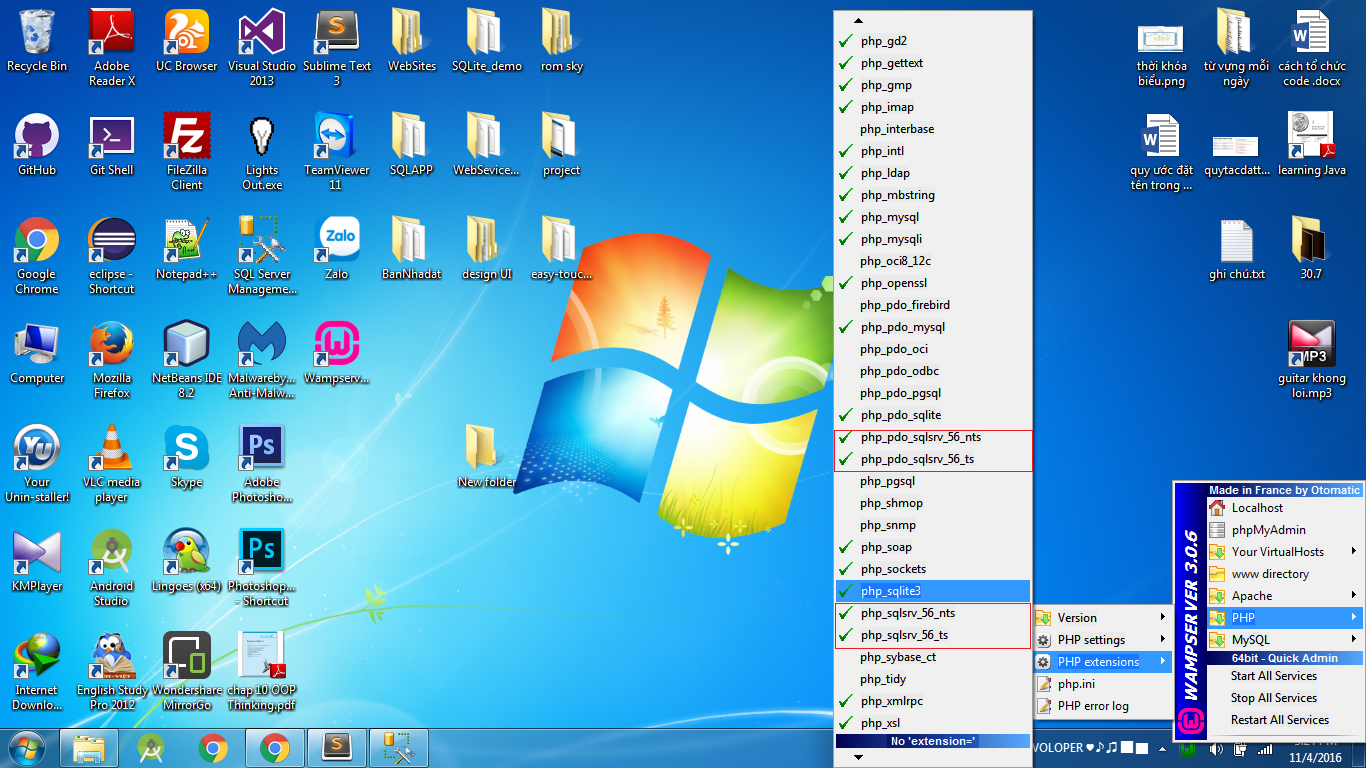Disable the php_pdo_sqlsrv_56_nts extension
This screenshot has height=773, width=1366.
coord(933,437)
